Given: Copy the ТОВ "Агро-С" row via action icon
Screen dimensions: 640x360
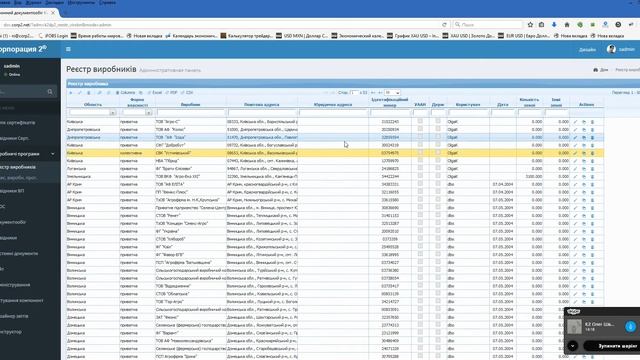Looking at the screenshot, I should click(584, 122).
